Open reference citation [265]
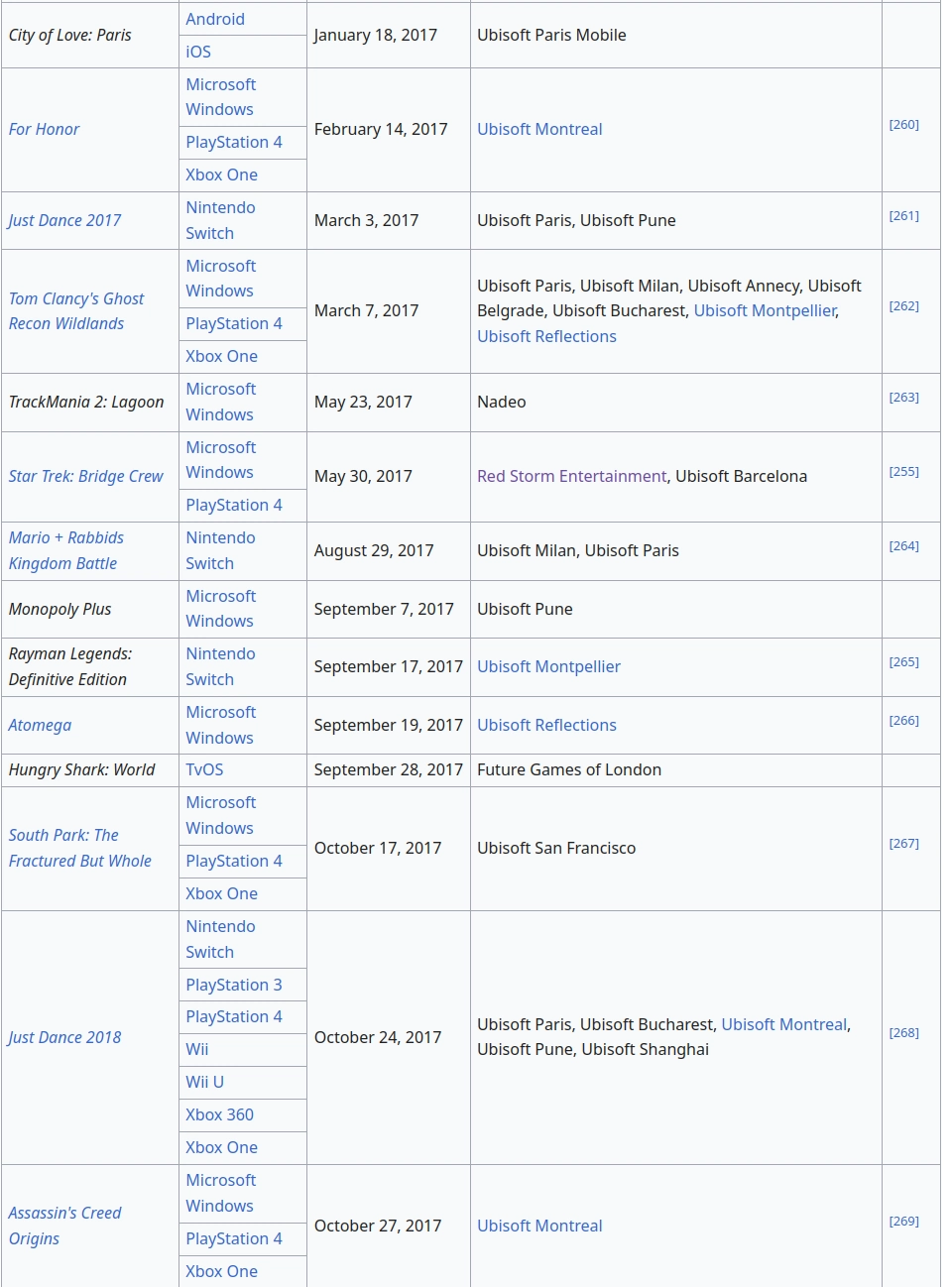952x1287 pixels. click(x=903, y=661)
